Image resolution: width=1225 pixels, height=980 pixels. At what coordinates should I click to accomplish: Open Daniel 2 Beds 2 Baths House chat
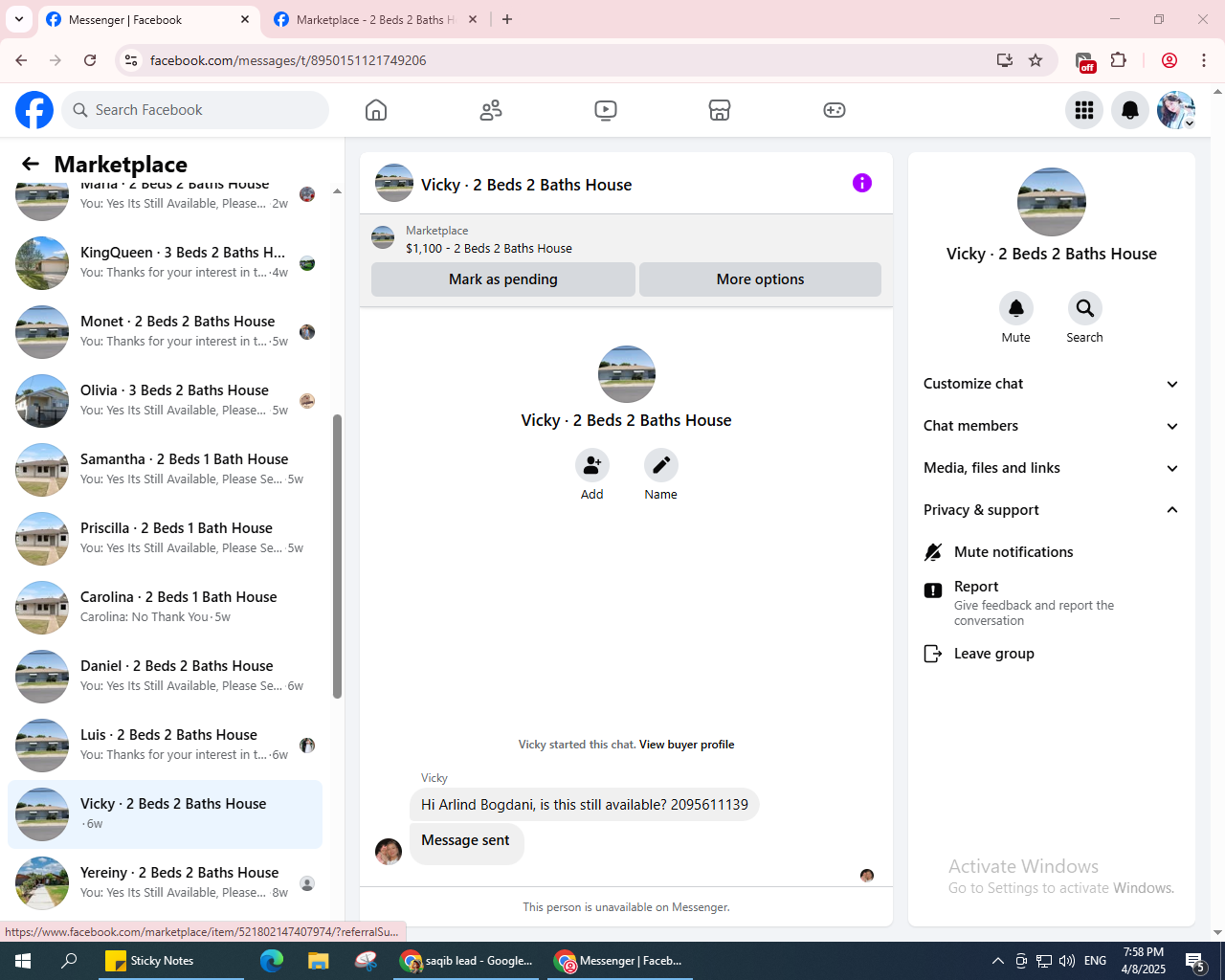point(165,676)
